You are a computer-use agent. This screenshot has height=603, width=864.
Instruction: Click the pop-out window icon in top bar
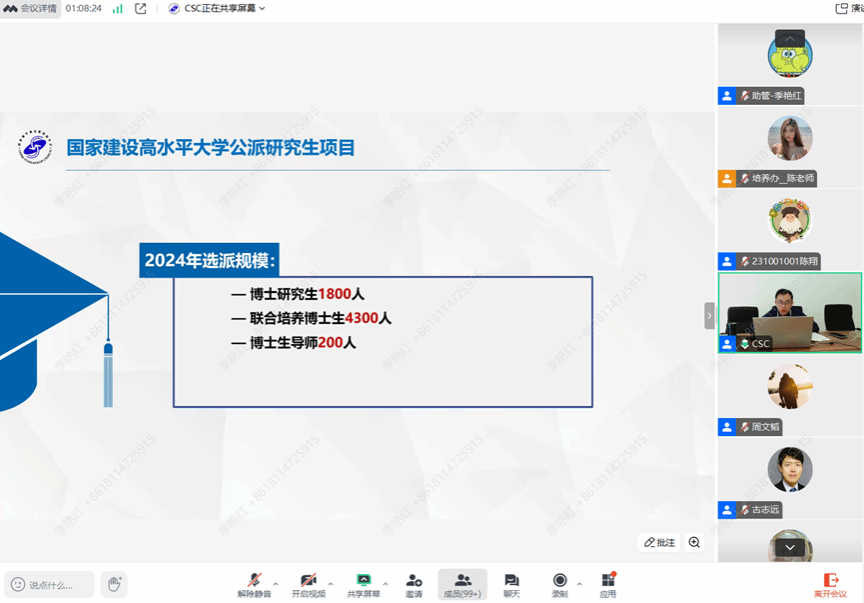pos(141,9)
